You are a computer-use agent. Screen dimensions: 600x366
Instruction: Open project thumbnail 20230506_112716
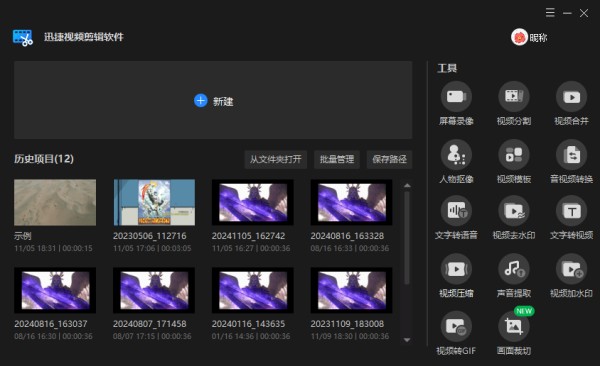coord(154,202)
